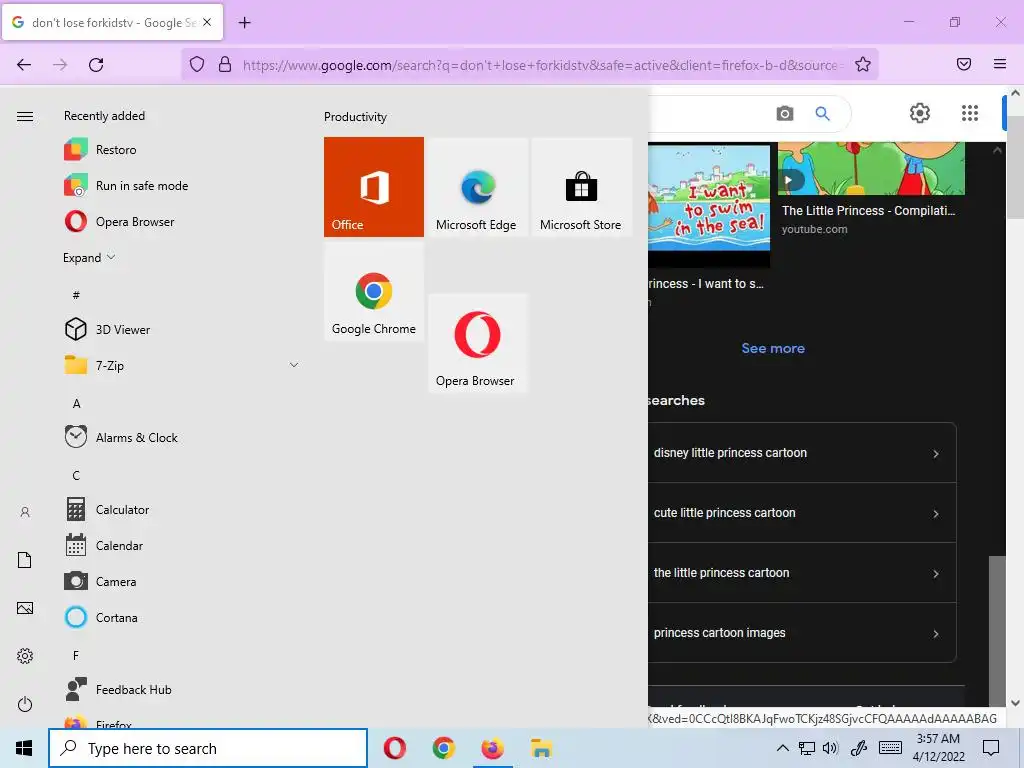The height and width of the screenshot is (768, 1024).
Task: Open Opera from the taskbar
Action: [394, 748]
